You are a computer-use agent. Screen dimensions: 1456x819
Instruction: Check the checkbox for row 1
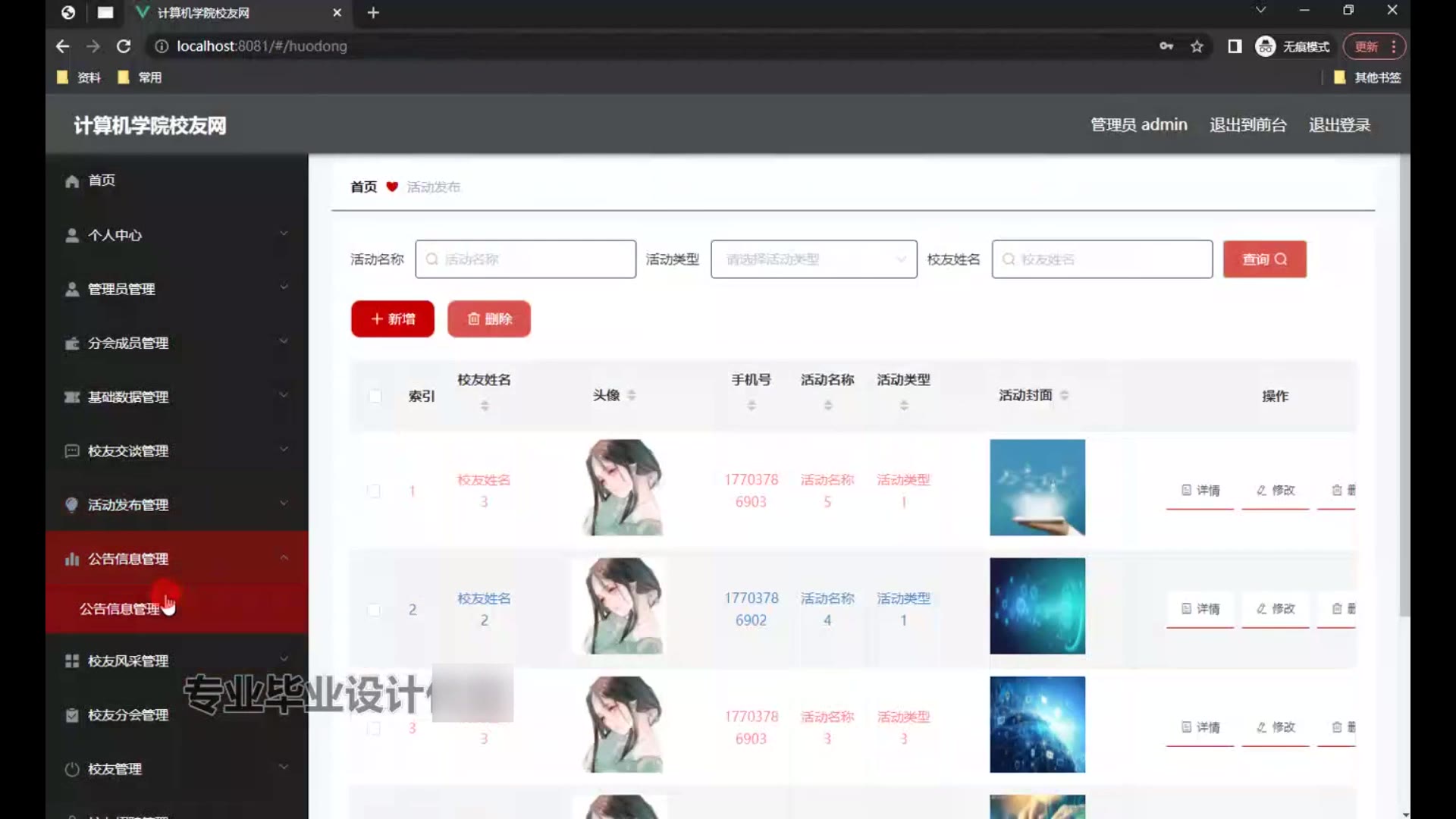374,491
